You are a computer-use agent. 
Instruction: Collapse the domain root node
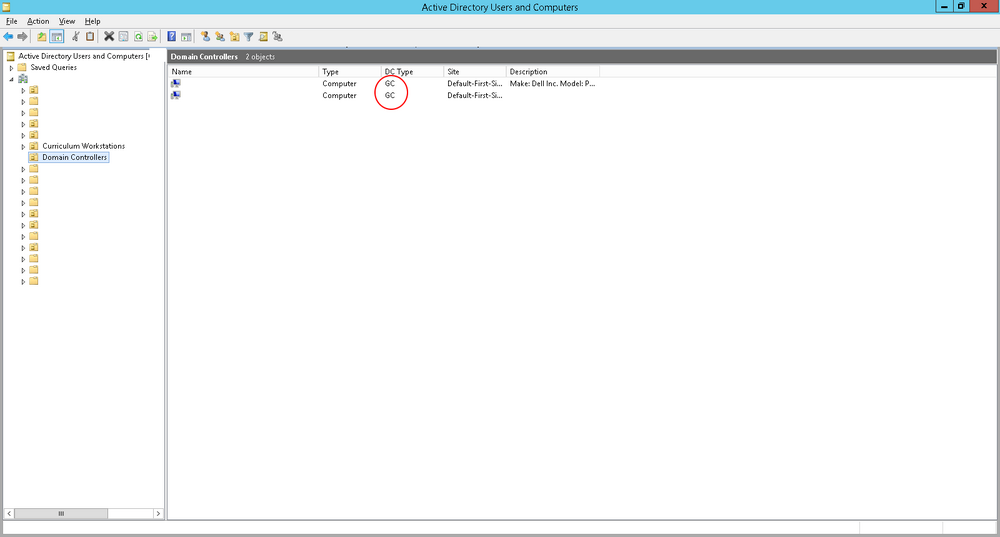click(x=11, y=79)
